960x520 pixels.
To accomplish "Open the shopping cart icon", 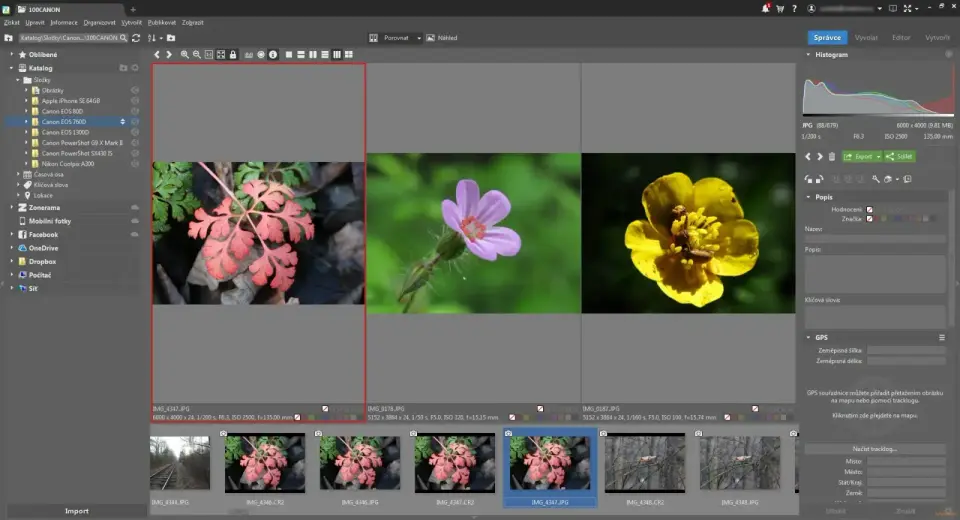I will coord(779,9).
